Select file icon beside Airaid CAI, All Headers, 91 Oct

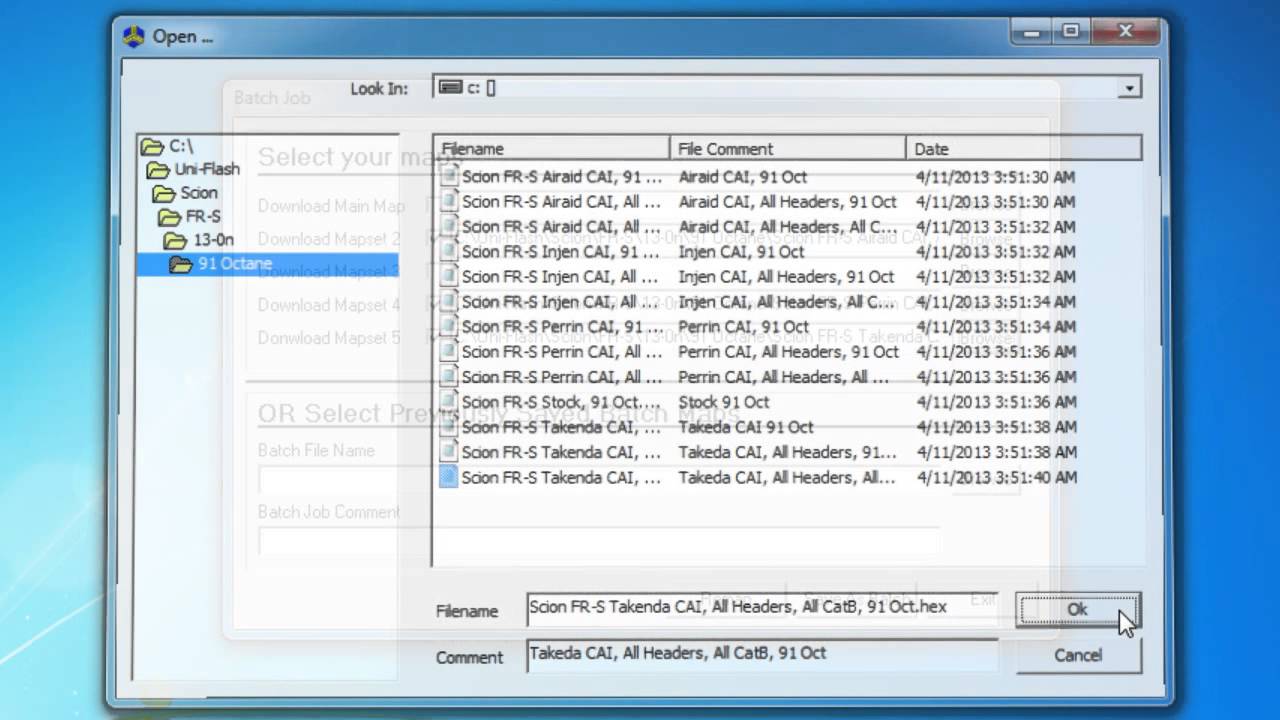pos(448,202)
